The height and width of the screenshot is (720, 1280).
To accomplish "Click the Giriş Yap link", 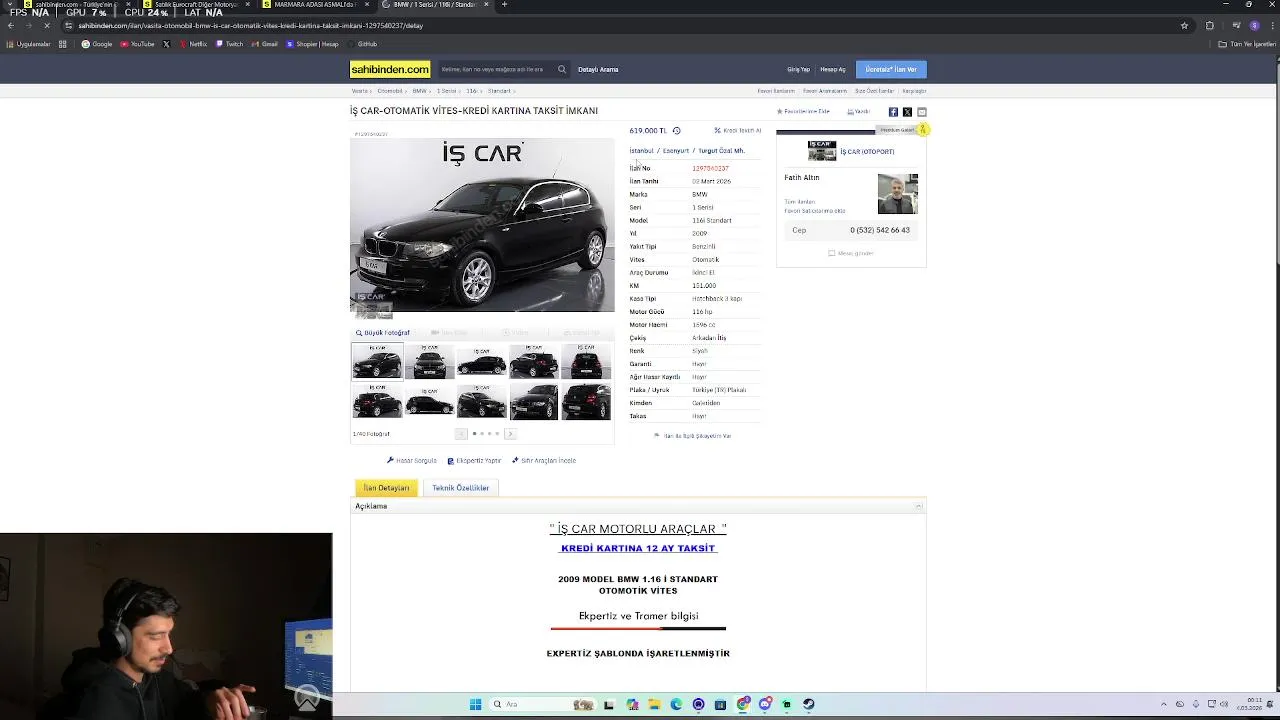I will pyautogui.click(x=798, y=70).
